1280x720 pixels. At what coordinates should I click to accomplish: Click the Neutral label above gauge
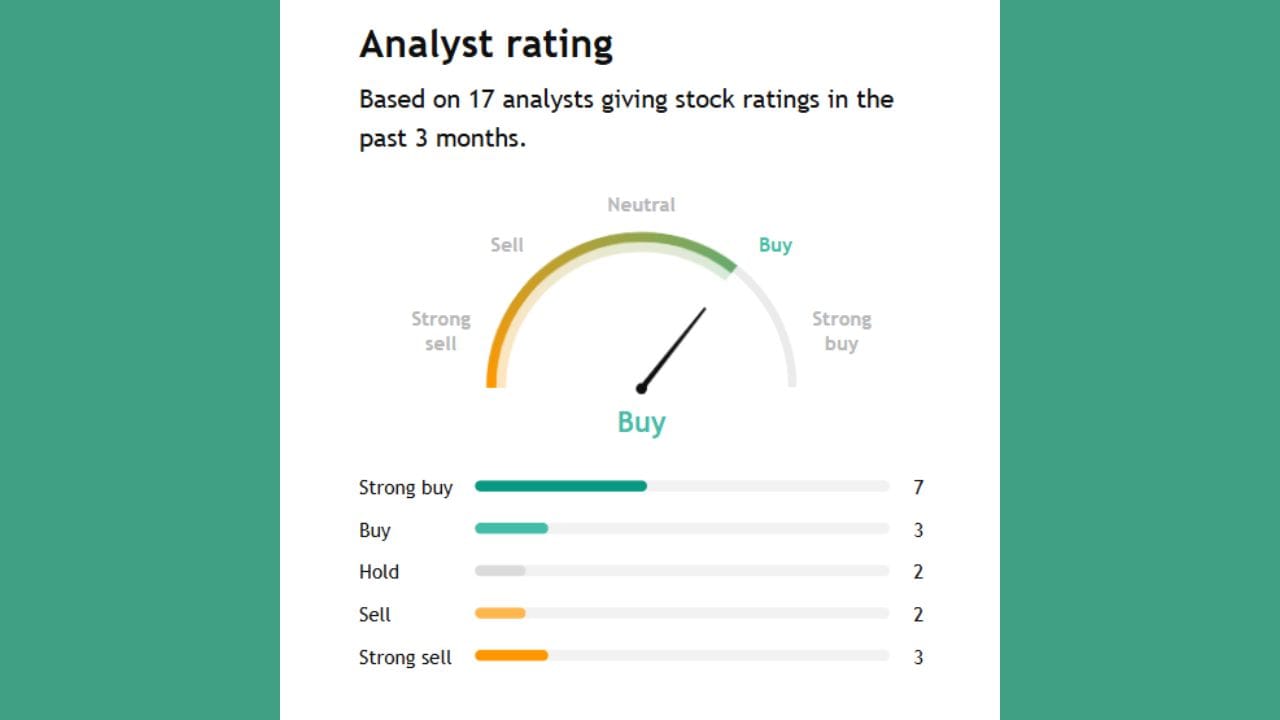[641, 205]
